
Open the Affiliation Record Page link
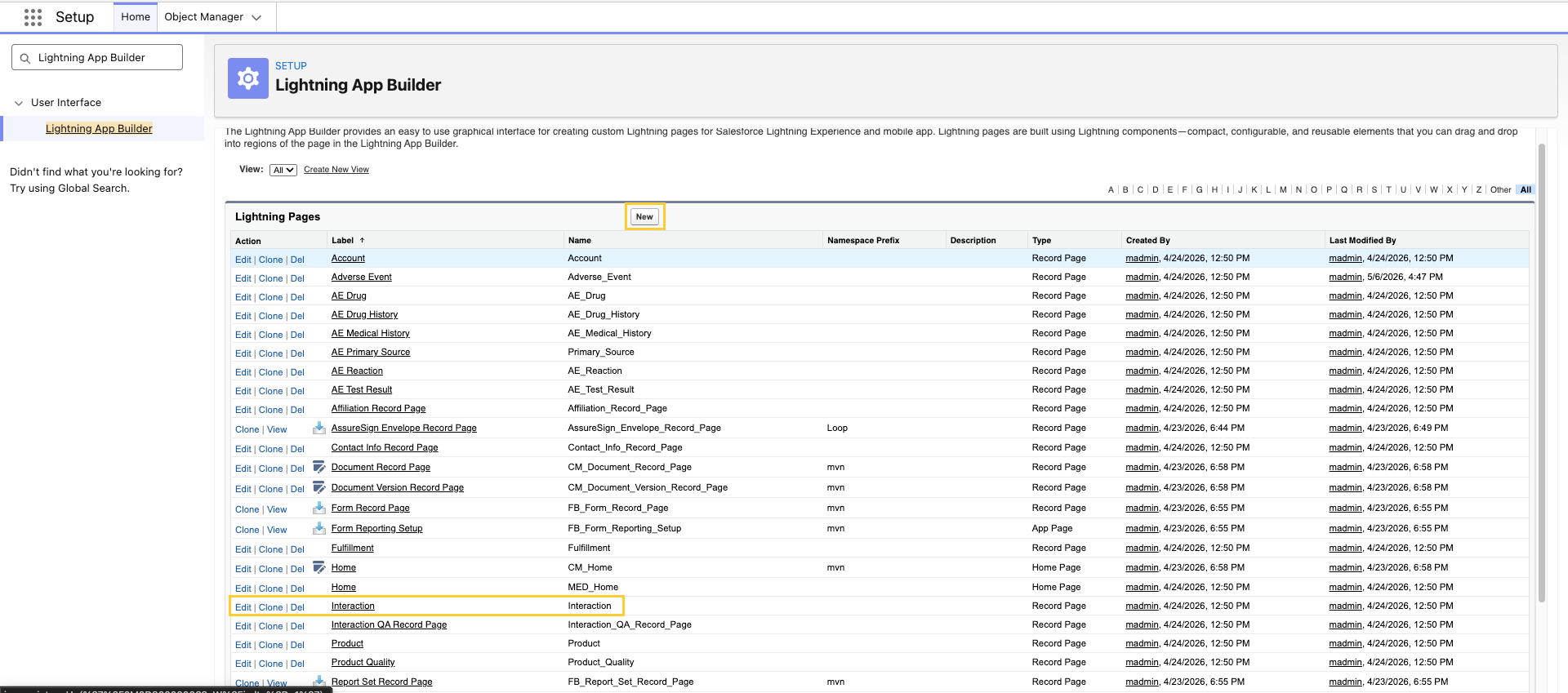[378, 408]
